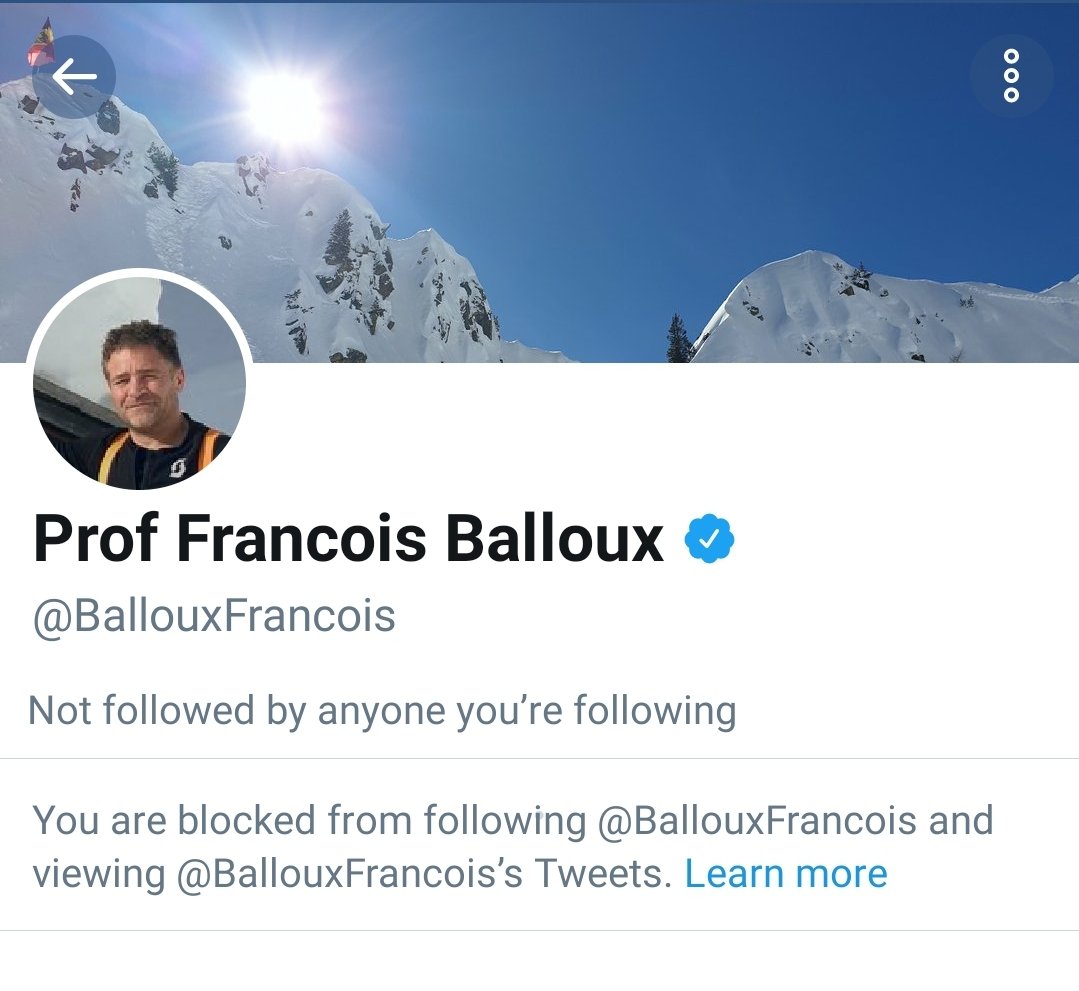1079x991 pixels.
Task: Select the @BallouxFrancois handle under the name
Action: (x=214, y=615)
